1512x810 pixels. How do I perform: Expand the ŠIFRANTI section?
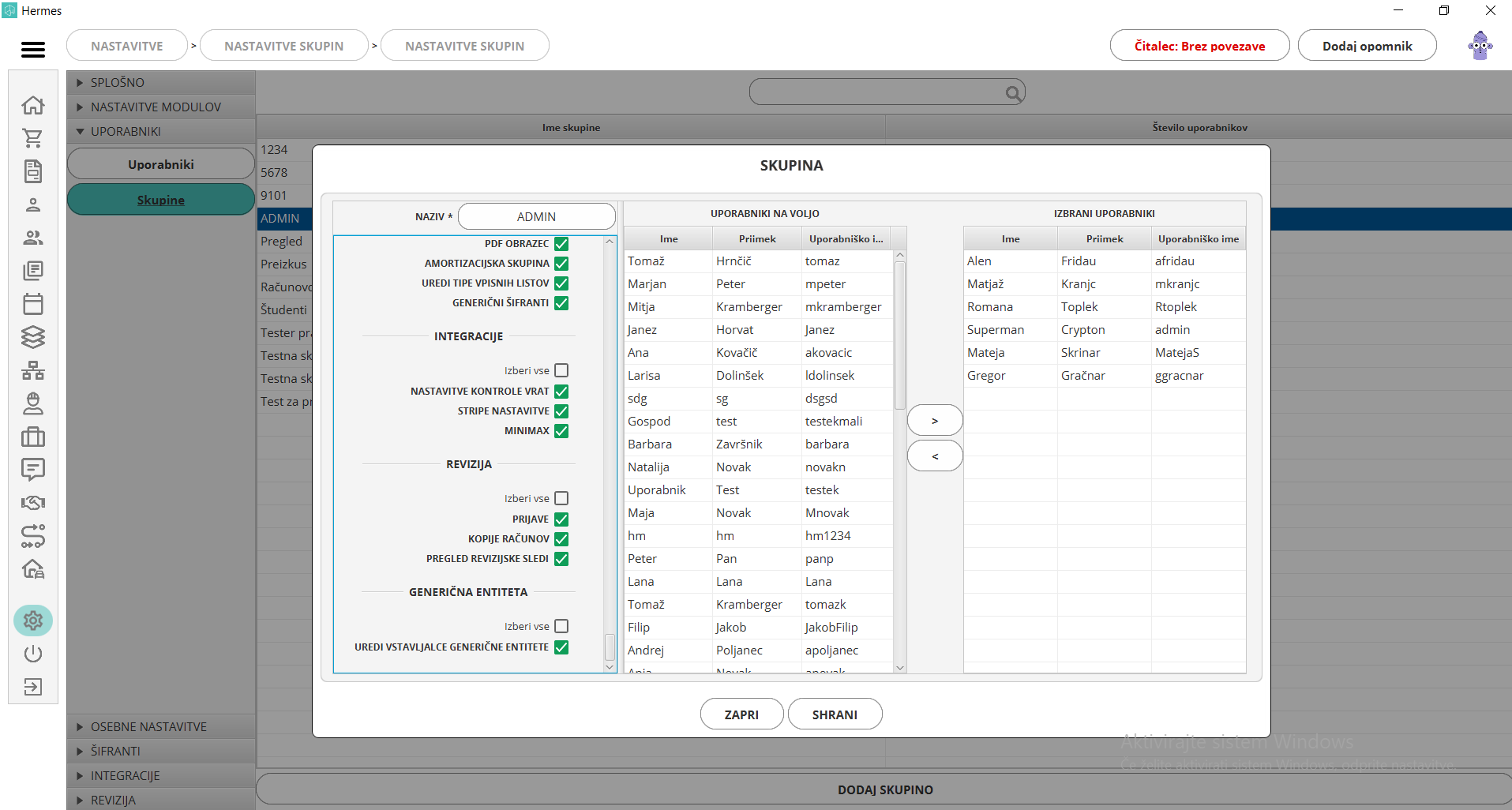[161, 751]
